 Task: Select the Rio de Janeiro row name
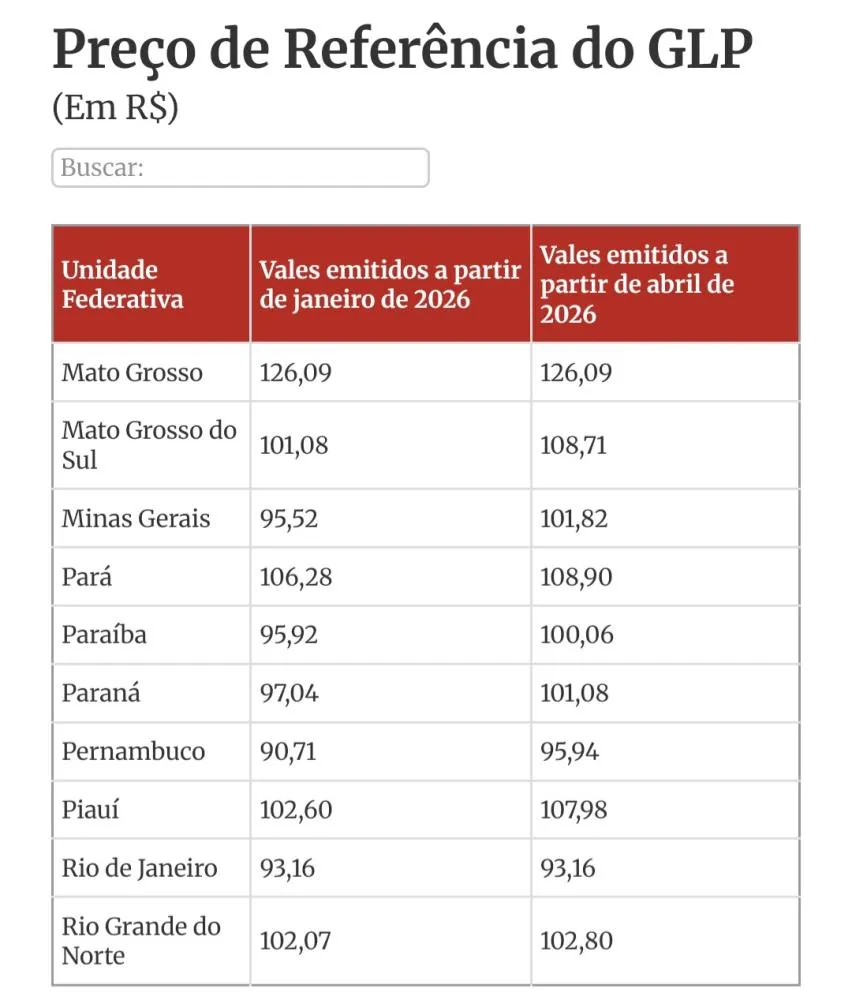point(139,867)
